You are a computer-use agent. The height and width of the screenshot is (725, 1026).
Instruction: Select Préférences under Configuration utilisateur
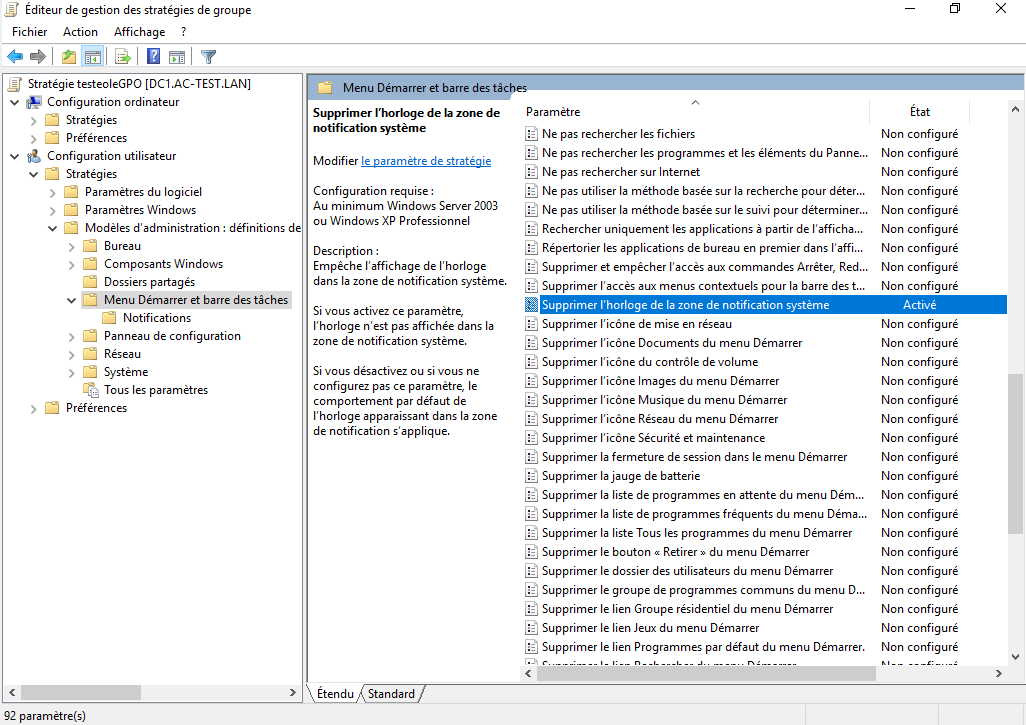point(96,408)
